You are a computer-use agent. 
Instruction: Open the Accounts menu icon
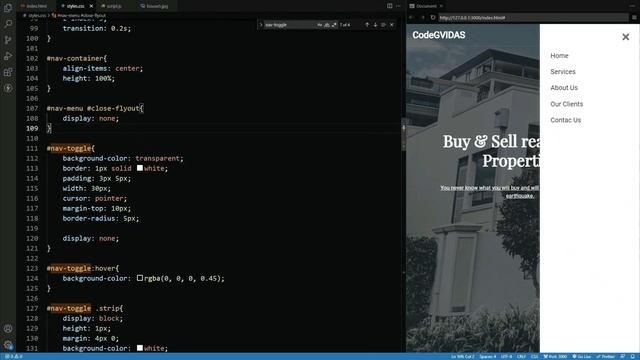click(x=8, y=329)
